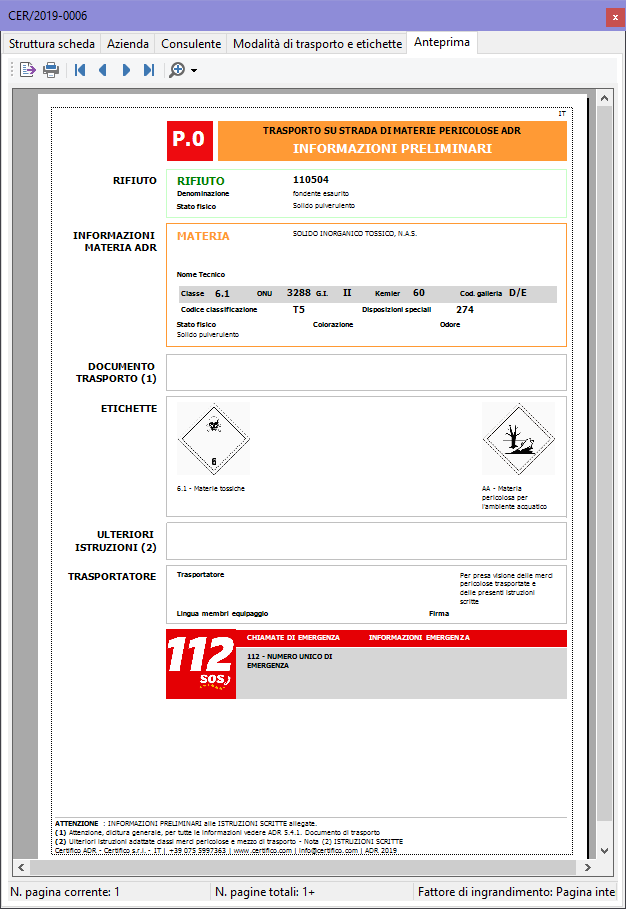Click horizontal scrollbar right arrow
The image size is (626, 909).
588,867
